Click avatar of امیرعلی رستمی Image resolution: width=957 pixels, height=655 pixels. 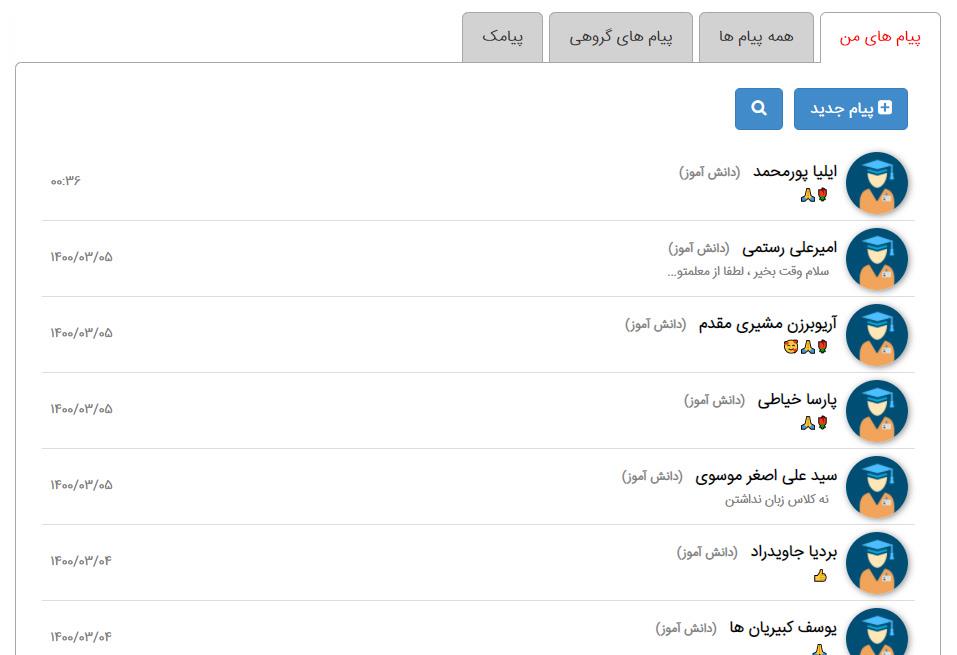pyautogui.click(x=877, y=259)
